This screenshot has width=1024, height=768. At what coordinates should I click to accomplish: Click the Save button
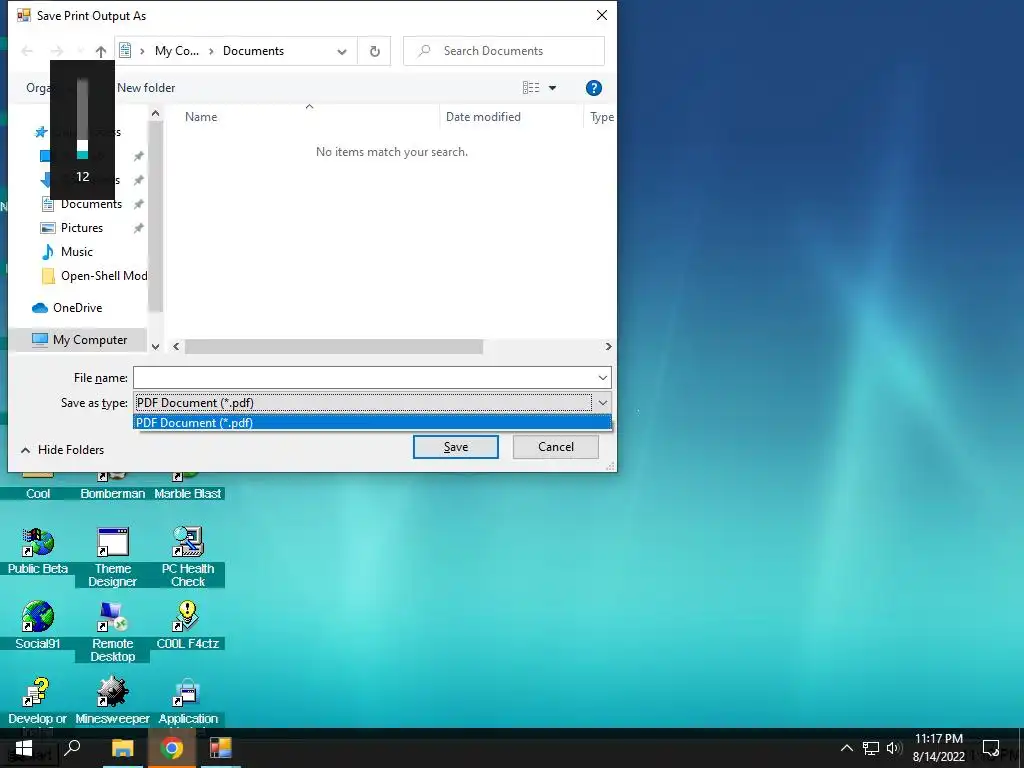pos(456,447)
